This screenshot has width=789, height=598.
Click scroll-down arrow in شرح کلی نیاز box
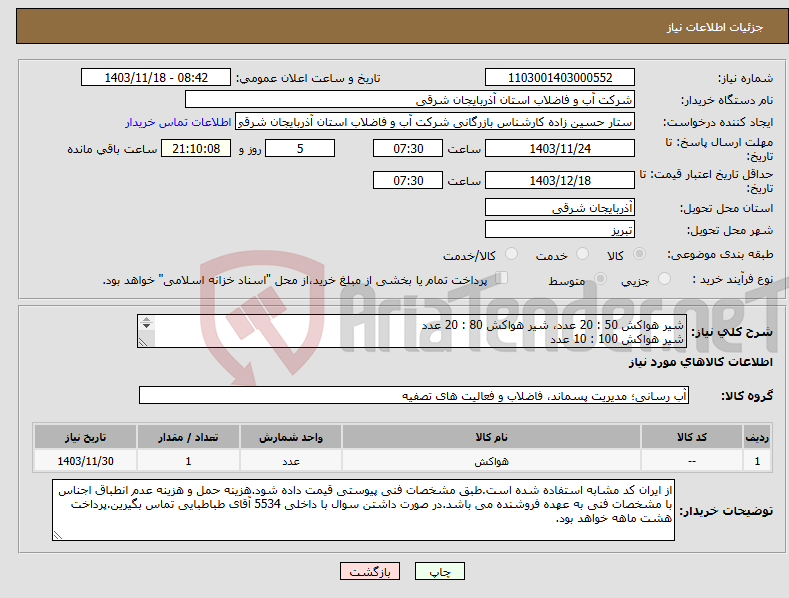146,326
